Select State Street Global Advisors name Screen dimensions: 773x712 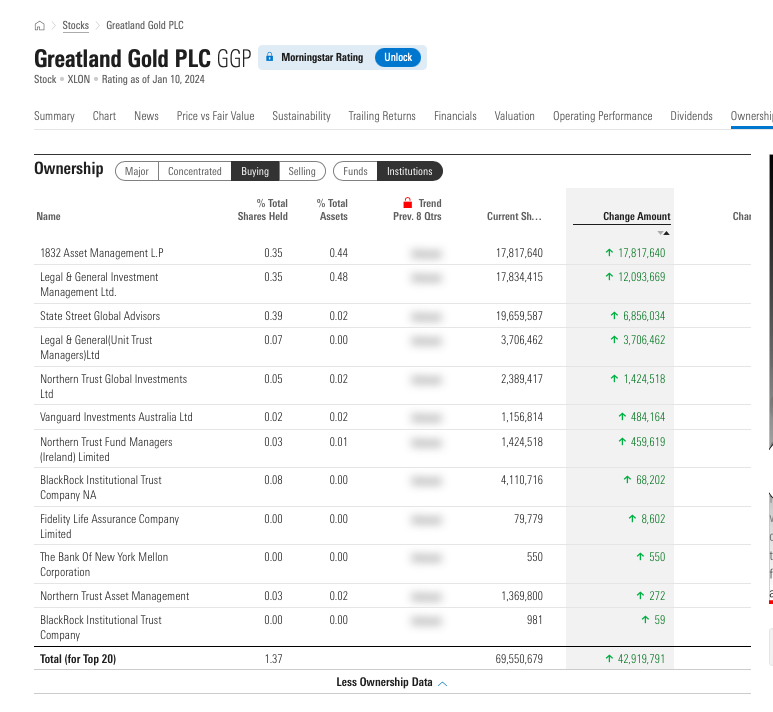tap(100, 316)
